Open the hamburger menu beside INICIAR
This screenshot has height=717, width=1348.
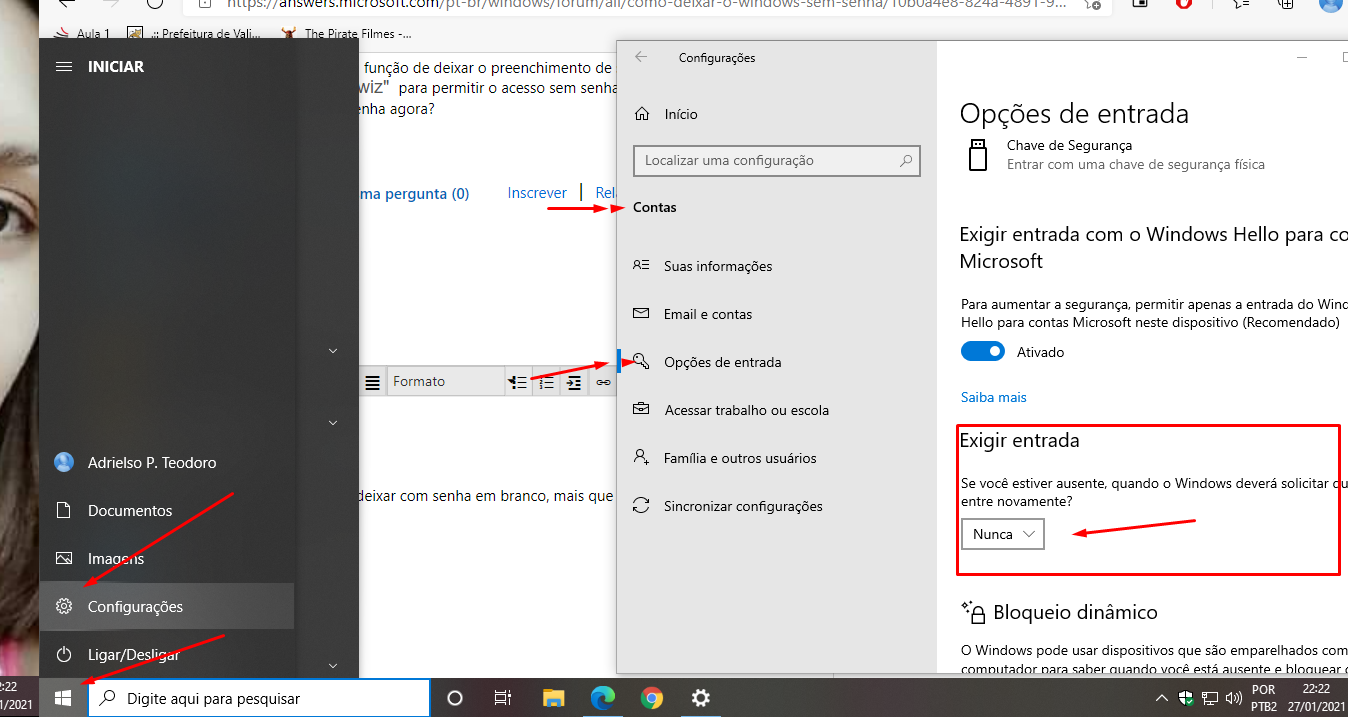[64, 67]
